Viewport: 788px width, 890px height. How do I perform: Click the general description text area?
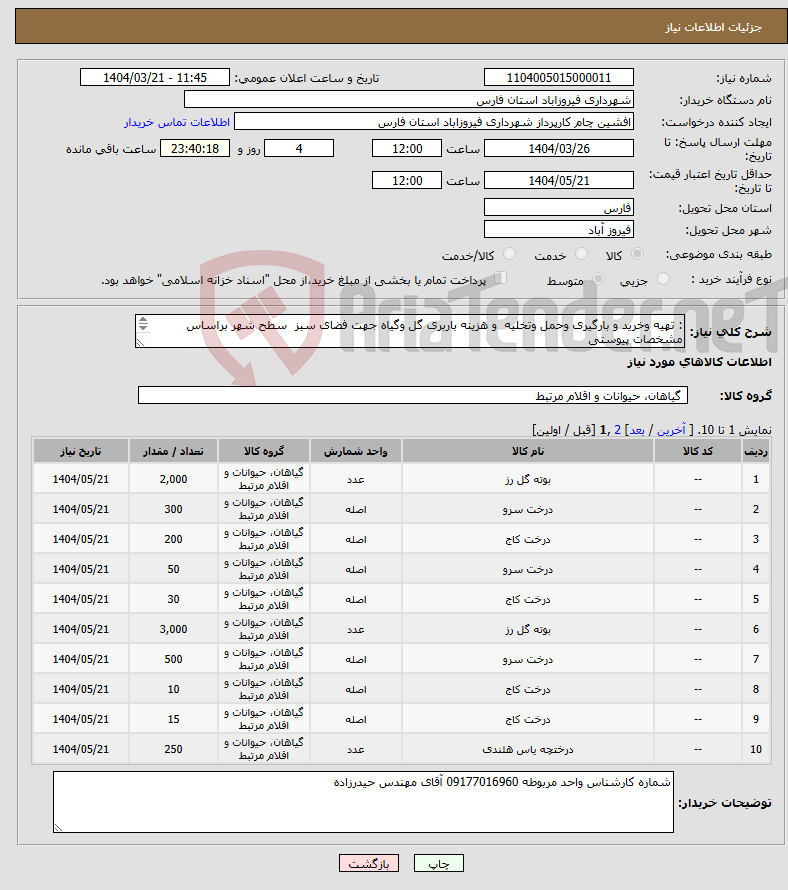(x=410, y=331)
